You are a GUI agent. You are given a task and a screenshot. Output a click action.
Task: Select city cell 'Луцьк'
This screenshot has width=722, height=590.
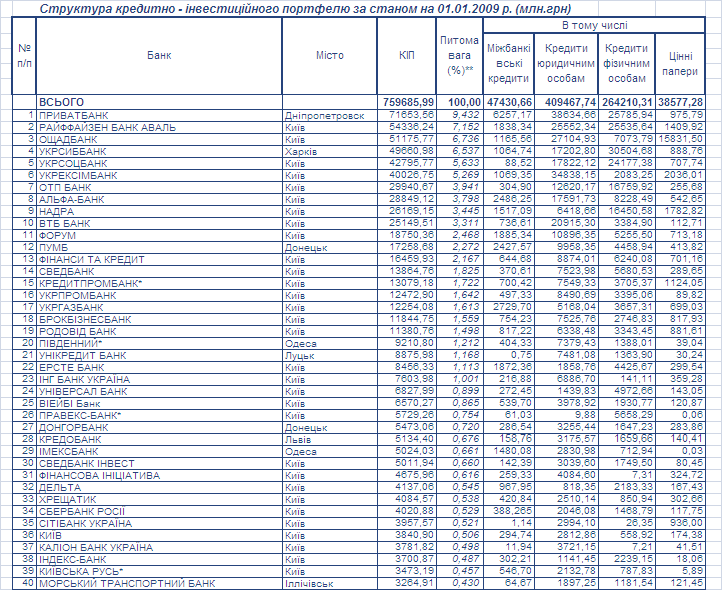tap(329, 355)
